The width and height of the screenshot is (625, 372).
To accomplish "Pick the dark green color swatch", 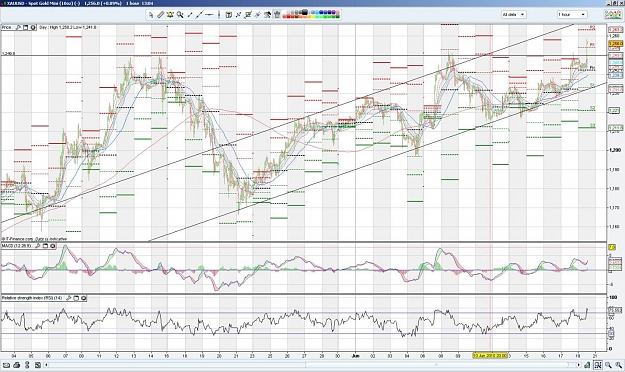I will click(x=337, y=17).
